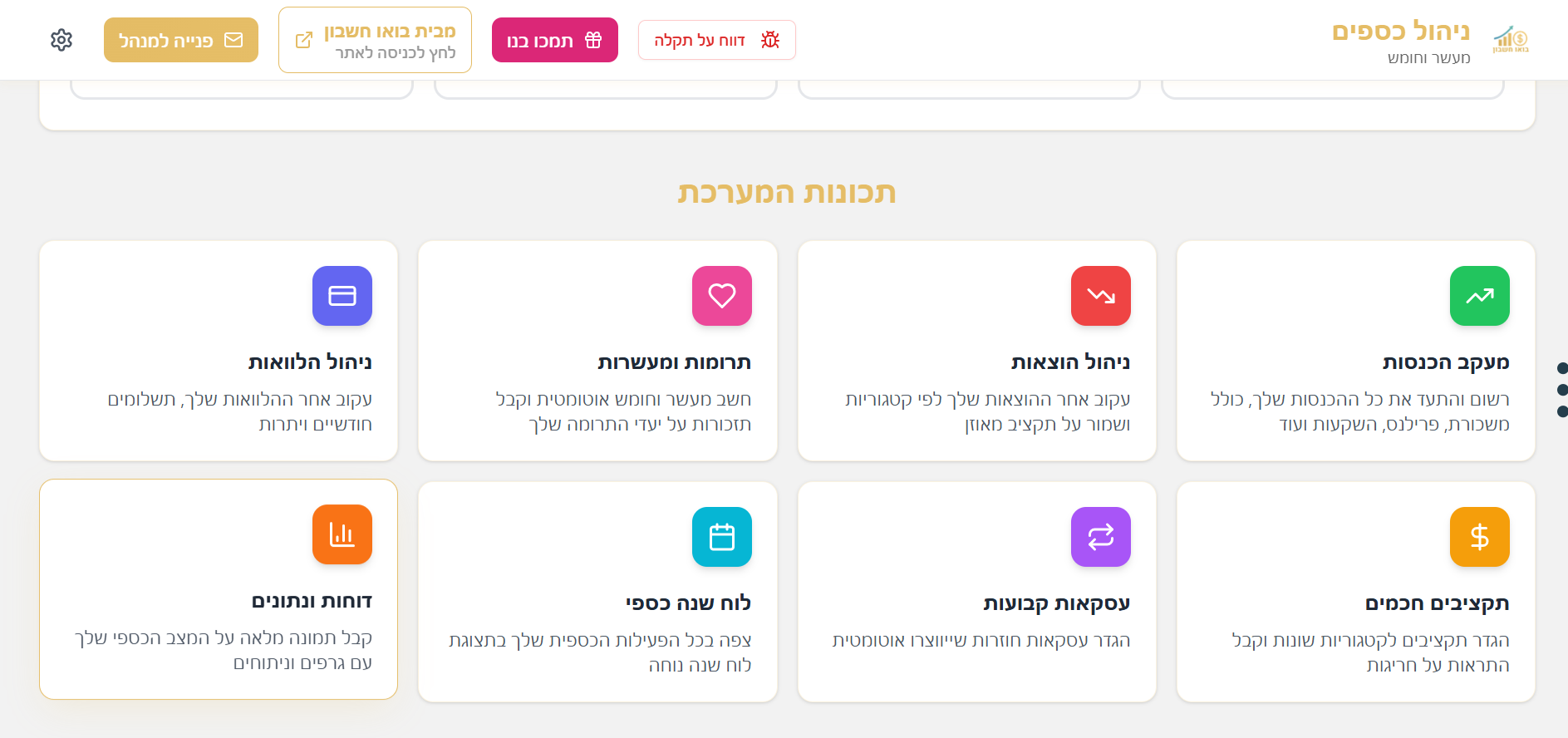Click the red expense management icon
This screenshot has height=738, width=1568.
(x=1100, y=296)
